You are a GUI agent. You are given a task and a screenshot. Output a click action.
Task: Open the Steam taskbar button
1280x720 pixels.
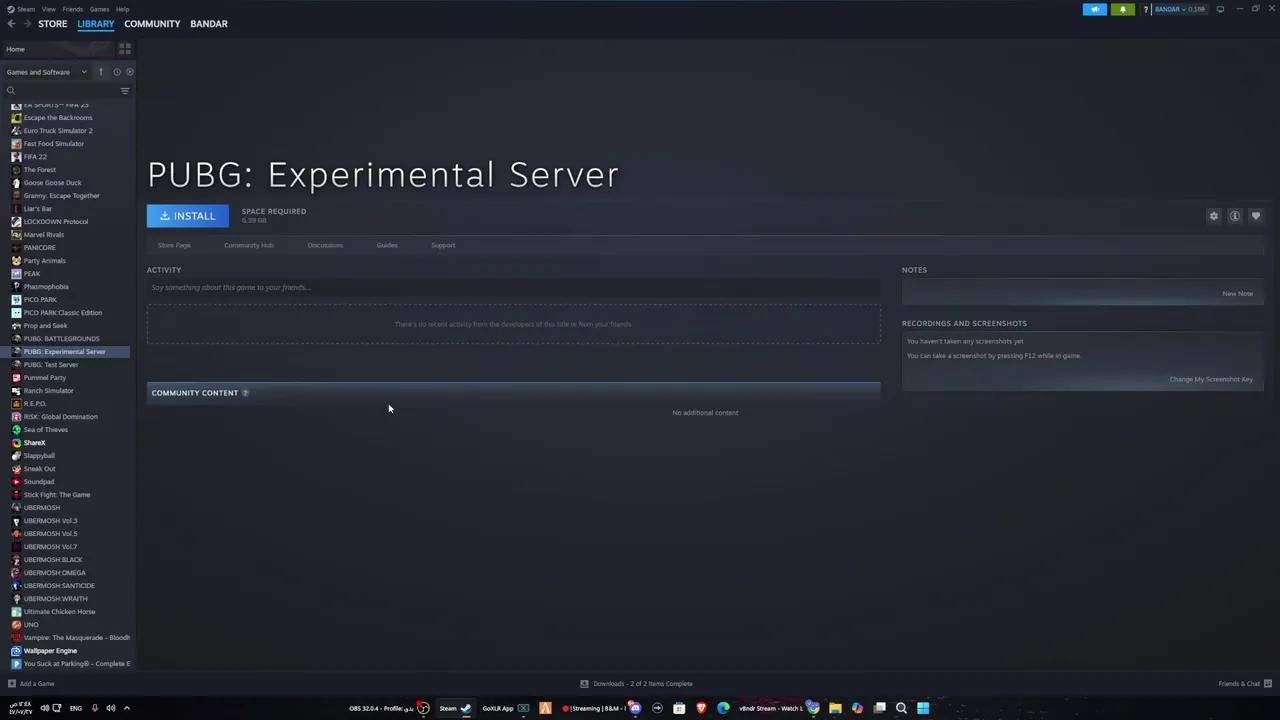tap(455, 708)
